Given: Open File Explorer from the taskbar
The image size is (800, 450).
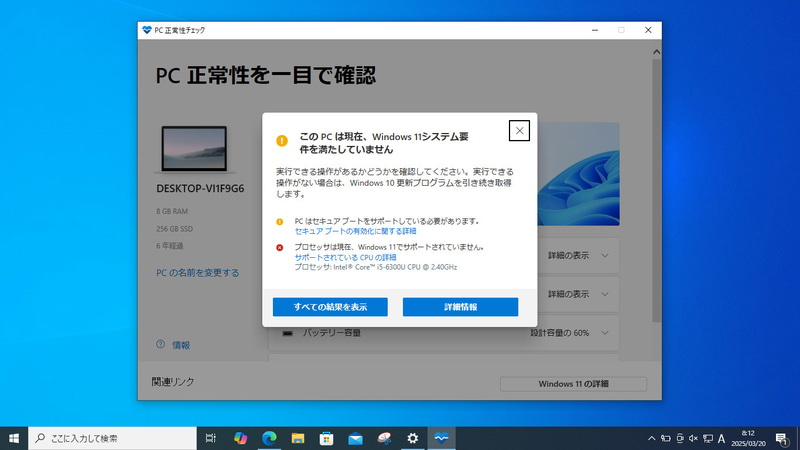Looking at the screenshot, I should point(298,438).
